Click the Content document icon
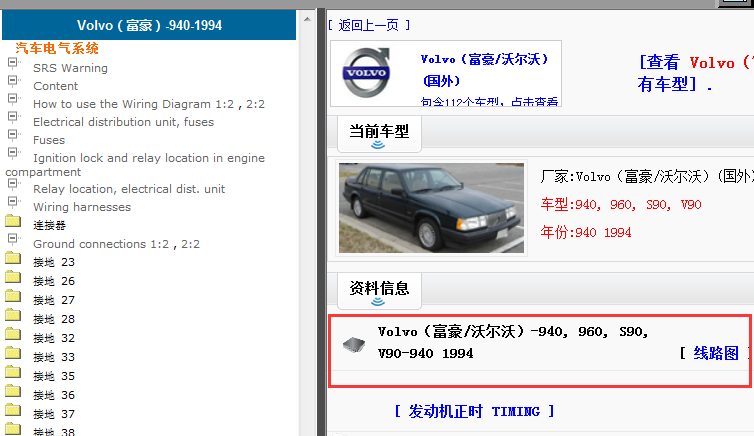Image resolution: width=754 pixels, height=436 pixels. 13,81
